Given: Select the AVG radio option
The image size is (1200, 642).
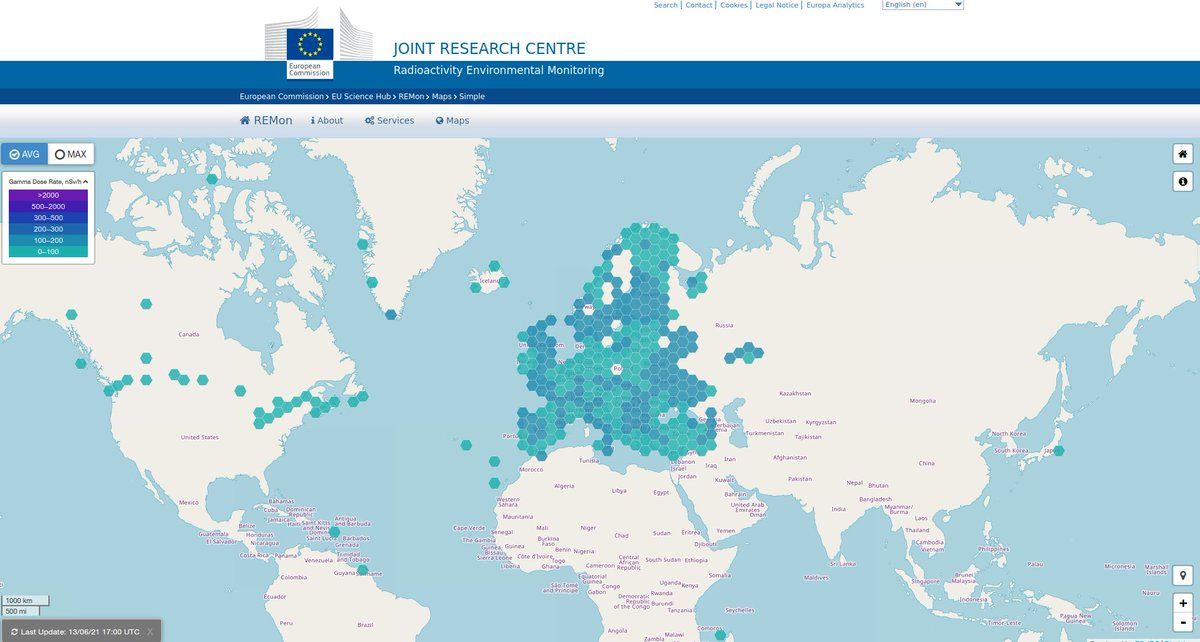Looking at the screenshot, I should (24, 154).
